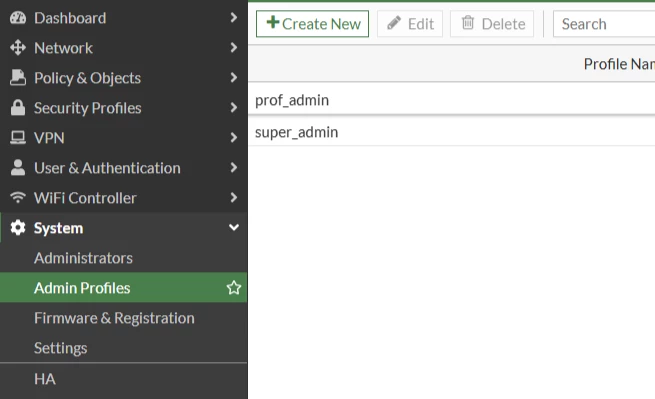This screenshot has height=399, width=655.
Task: Open the Security Profiles menu item
Action: click(124, 108)
